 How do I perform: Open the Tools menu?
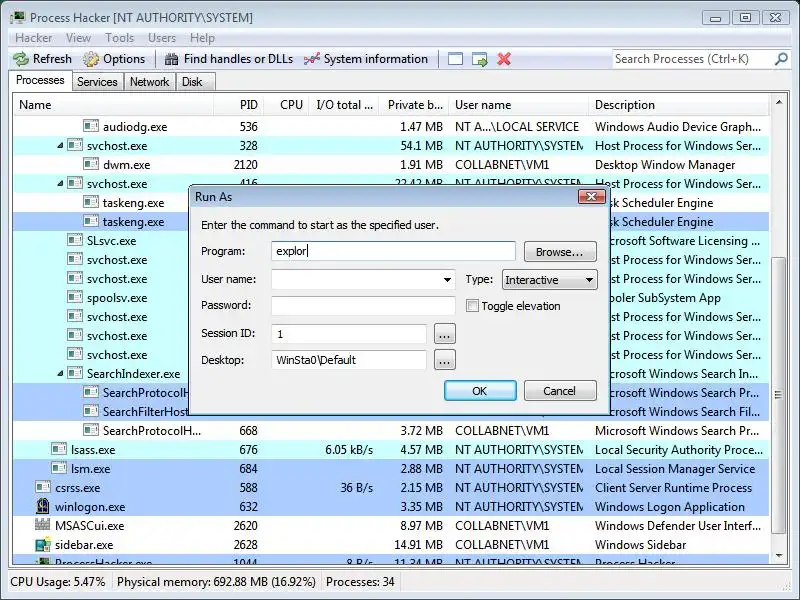(x=119, y=38)
